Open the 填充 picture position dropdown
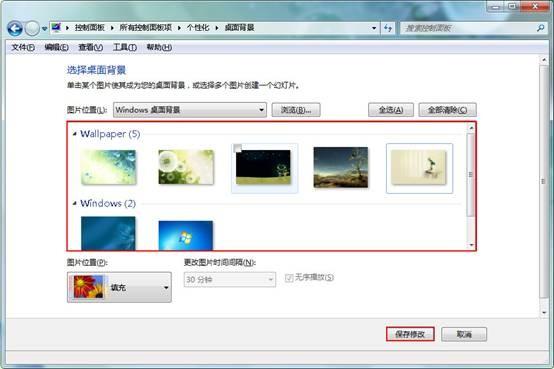The width and height of the screenshot is (554, 369). point(119,287)
